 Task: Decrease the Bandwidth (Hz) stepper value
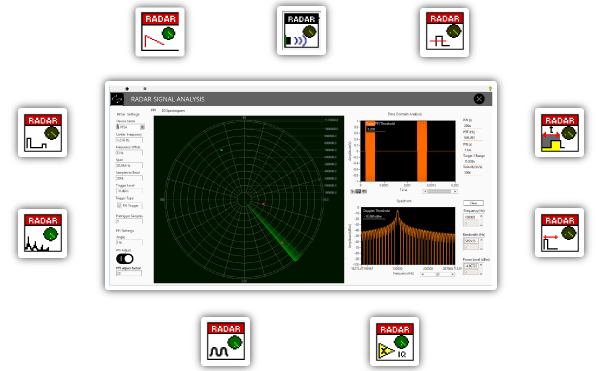(x=481, y=248)
